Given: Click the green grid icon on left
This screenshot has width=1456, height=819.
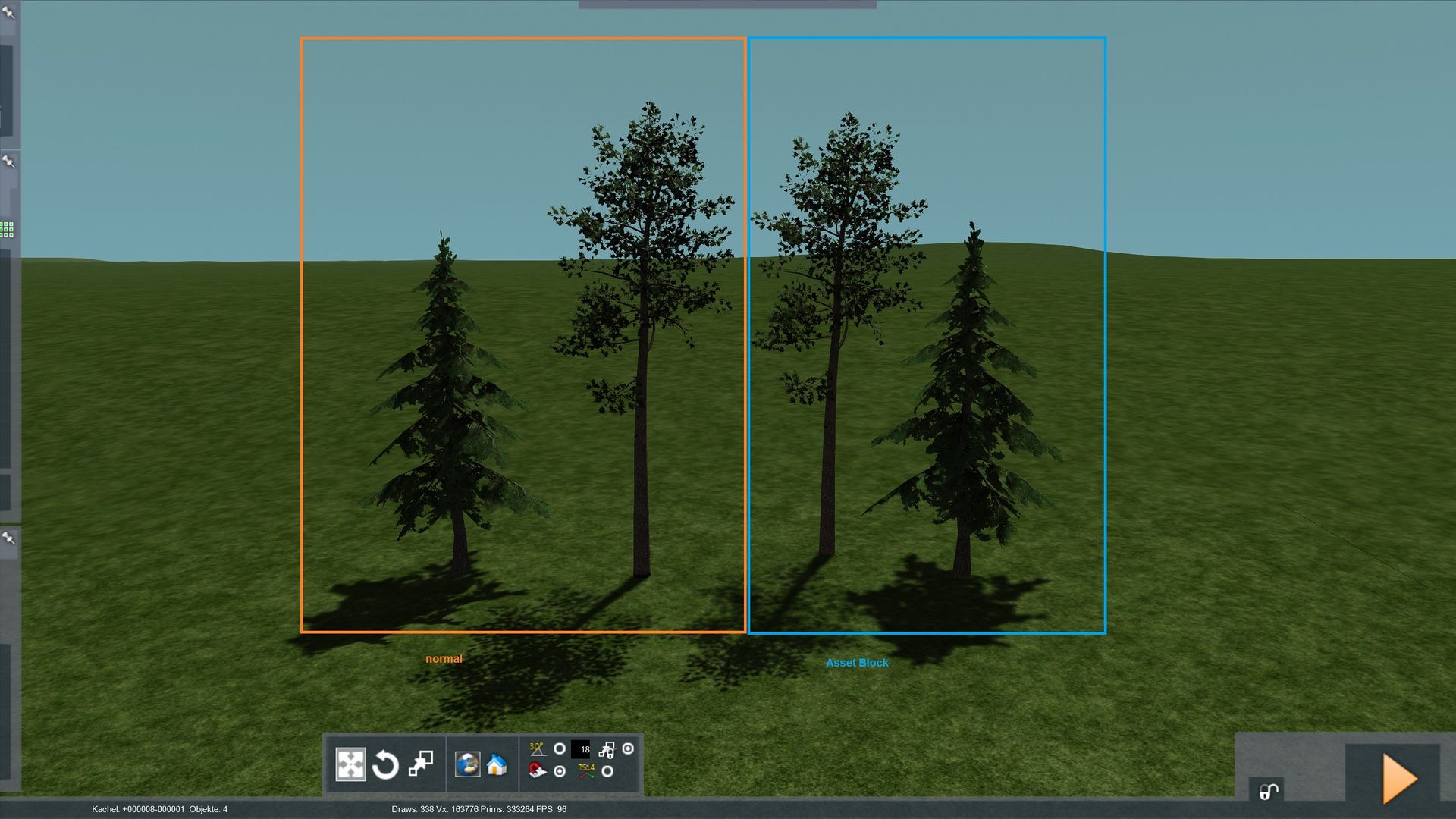Looking at the screenshot, I should coord(7,229).
